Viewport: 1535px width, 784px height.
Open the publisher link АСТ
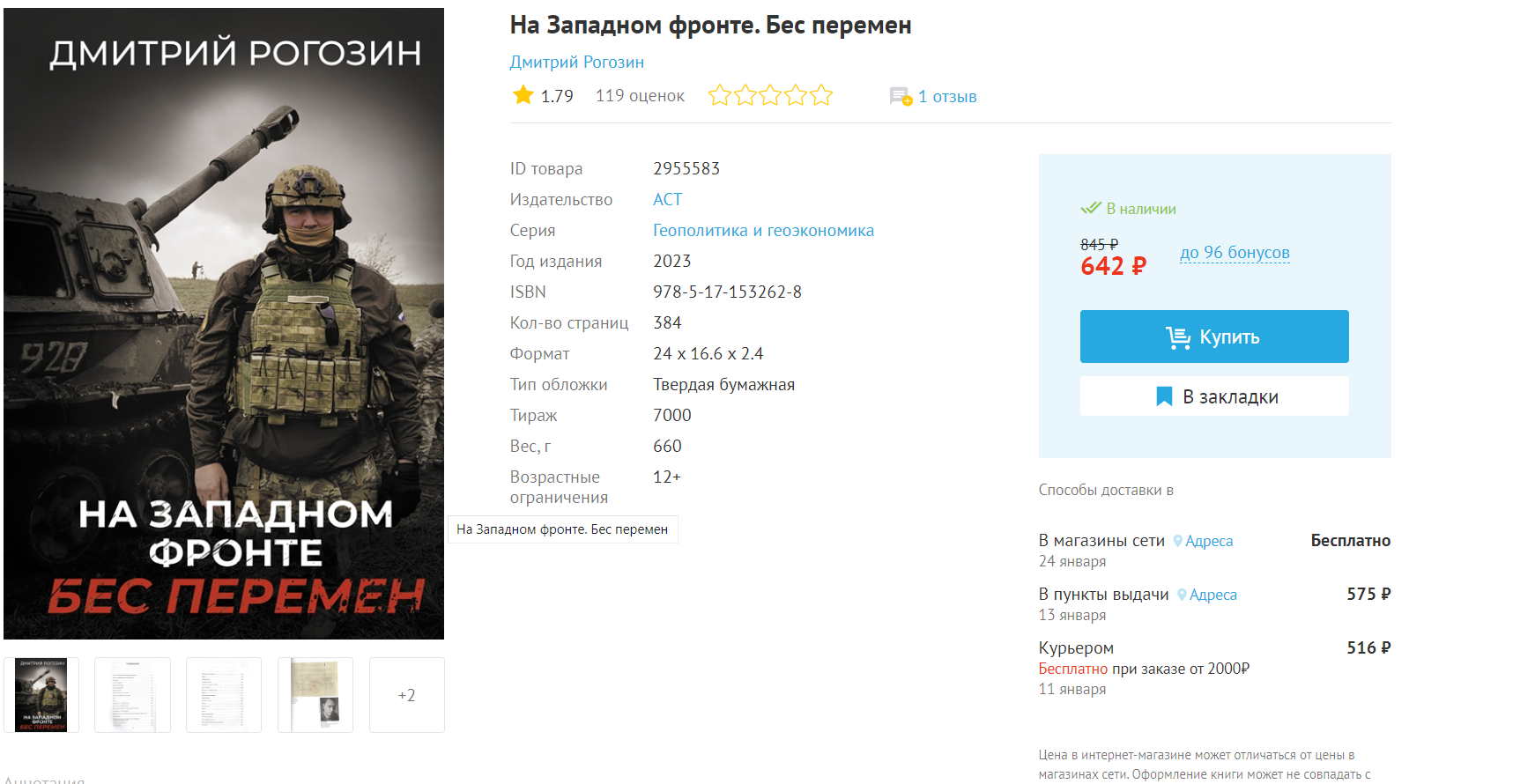pos(667,199)
